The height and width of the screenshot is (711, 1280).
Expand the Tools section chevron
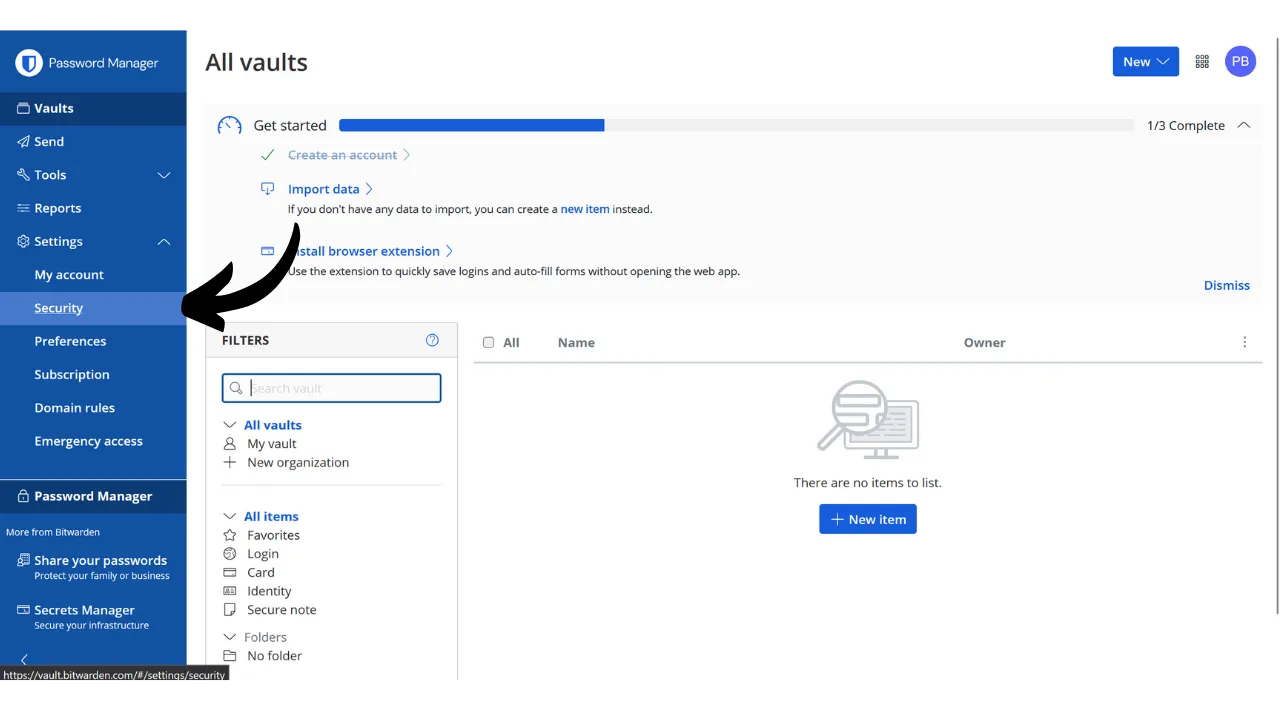(x=164, y=175)
